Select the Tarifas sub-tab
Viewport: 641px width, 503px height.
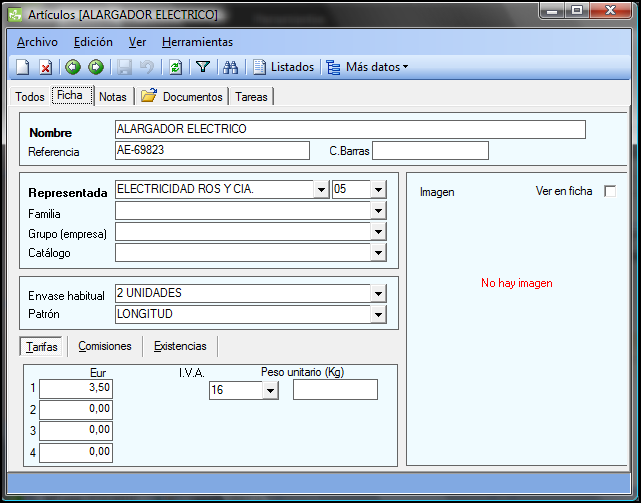tap(42, 347)
